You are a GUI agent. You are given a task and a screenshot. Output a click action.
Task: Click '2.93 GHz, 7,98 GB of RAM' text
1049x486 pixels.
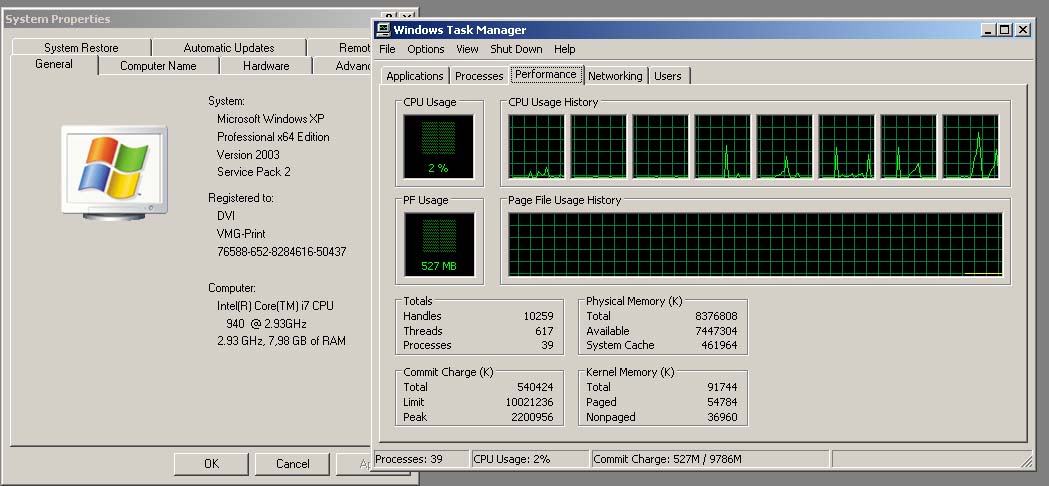tap(282, 341)
